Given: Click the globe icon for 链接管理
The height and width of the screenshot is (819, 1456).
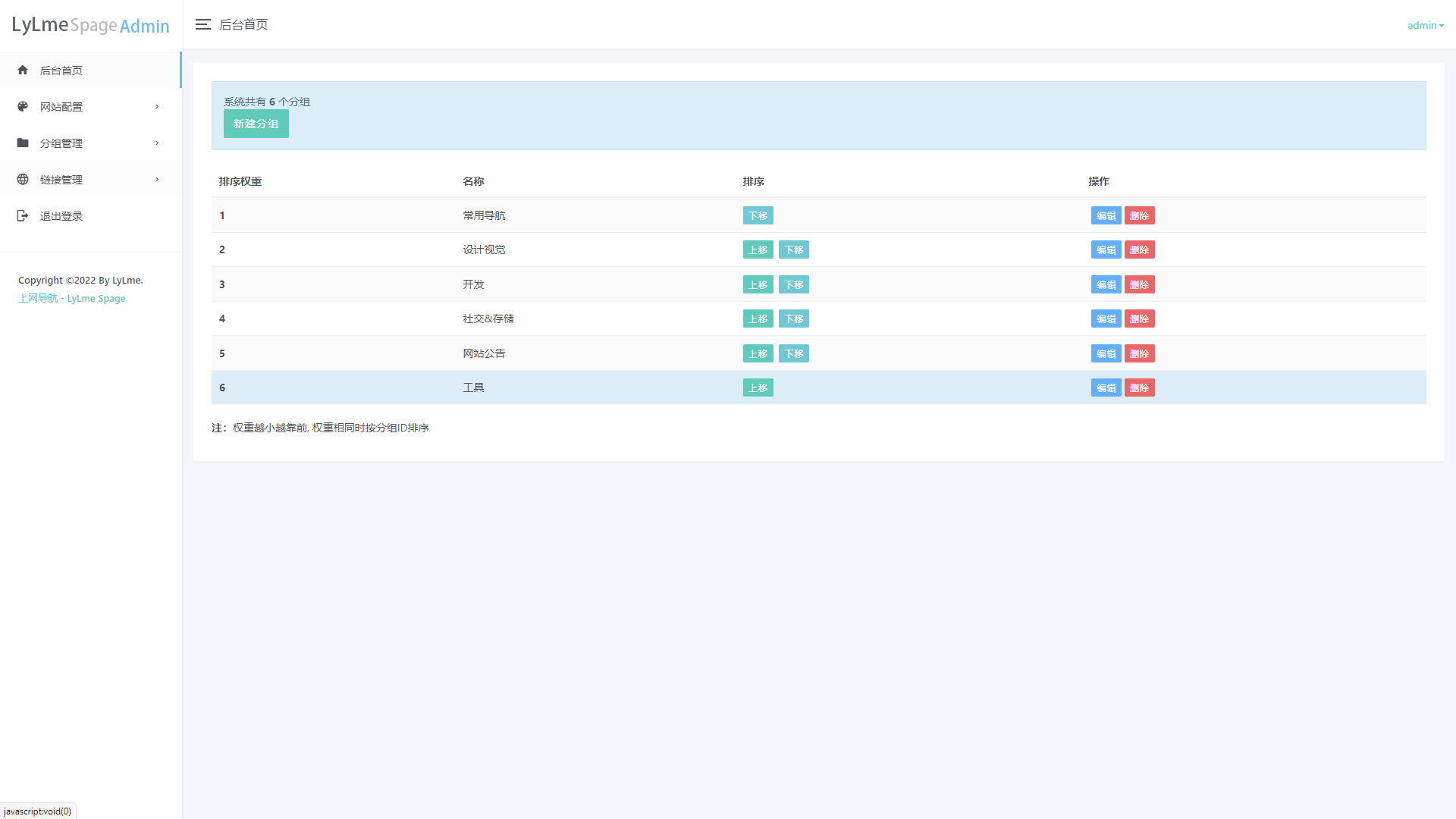Looking at the screenshot, I should pos(23,179).
